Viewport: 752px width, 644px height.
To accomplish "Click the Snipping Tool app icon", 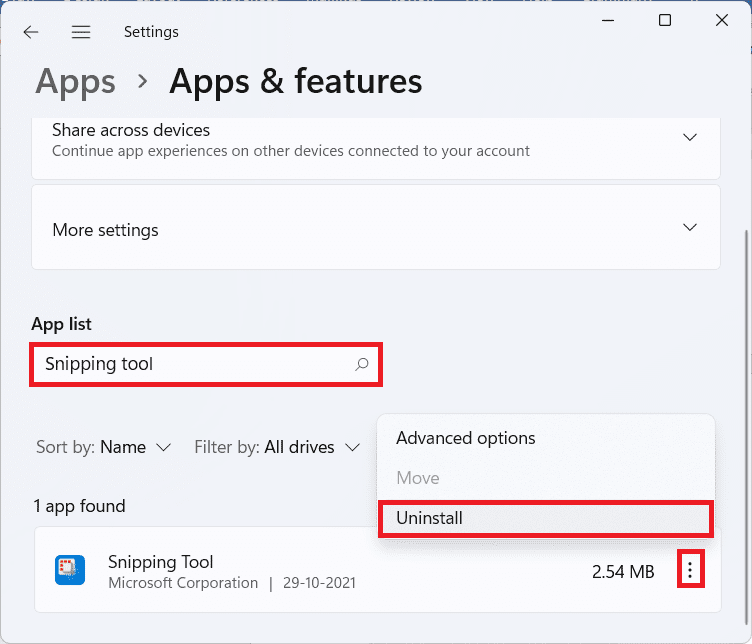I will click(70, 570).
